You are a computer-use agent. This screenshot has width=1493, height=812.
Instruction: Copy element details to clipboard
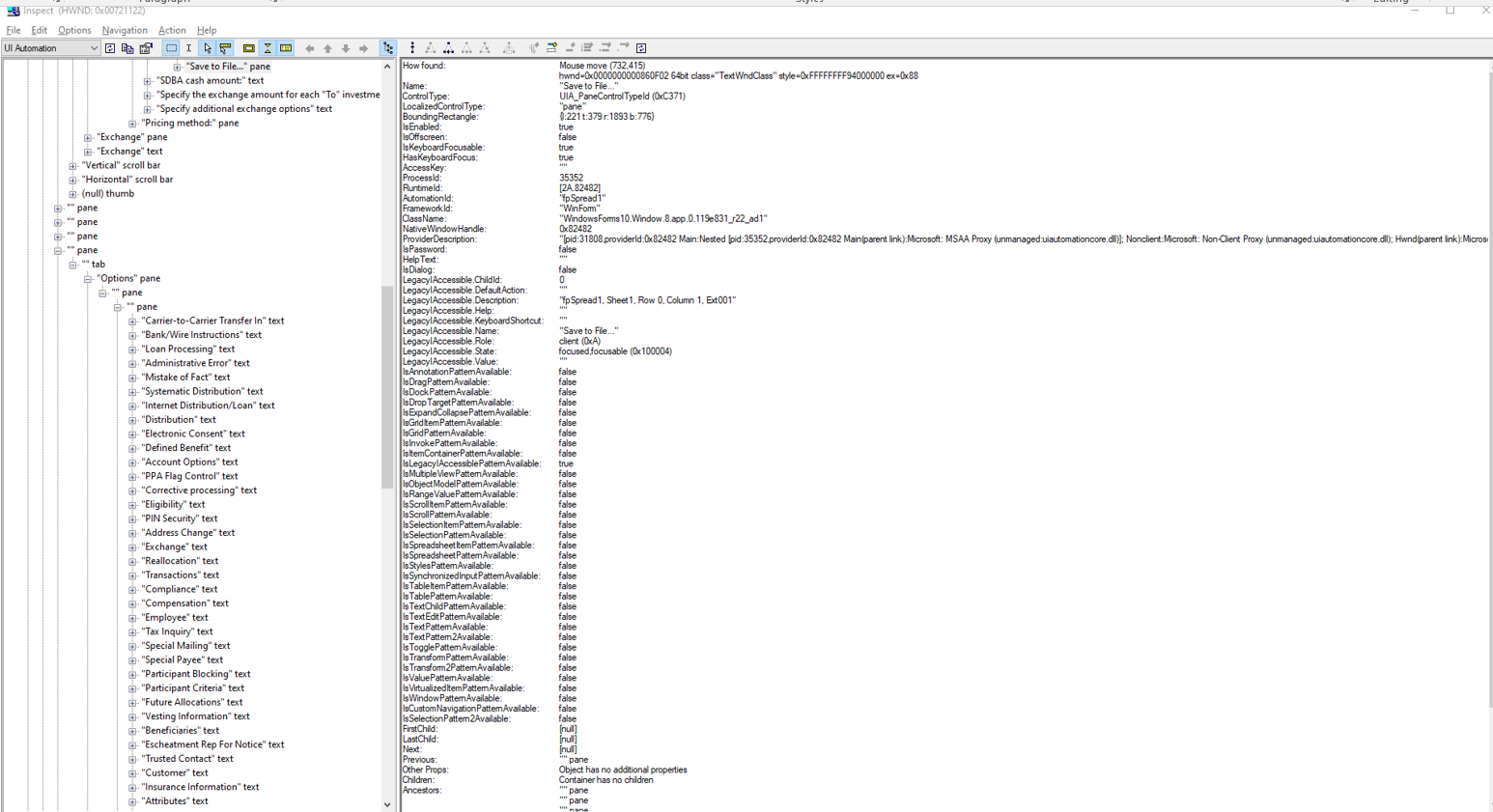[x=127, y=47]
